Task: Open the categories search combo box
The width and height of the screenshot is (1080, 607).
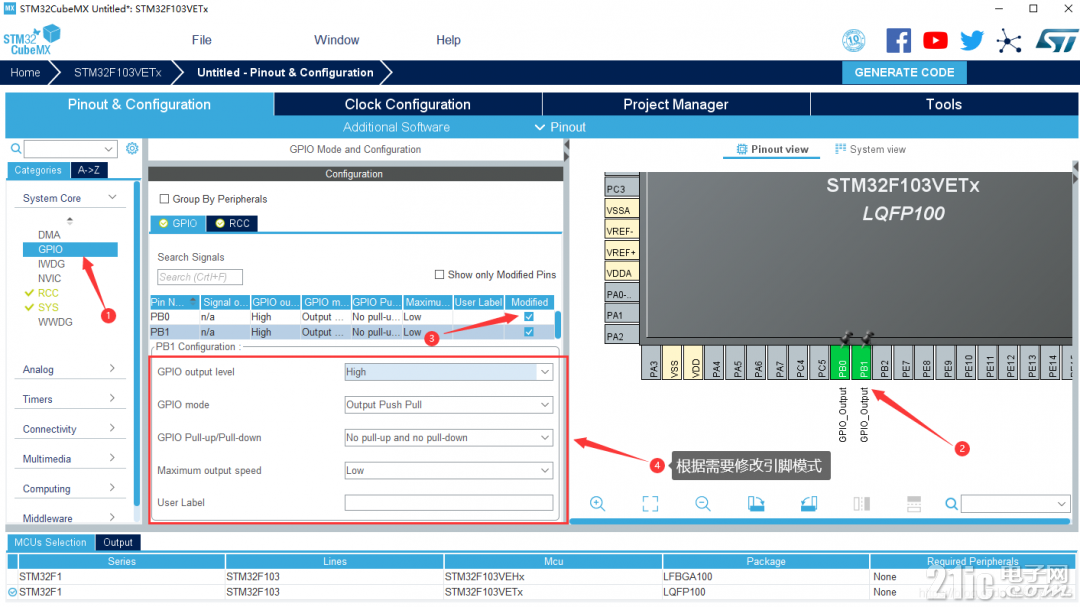Action: point(70,149)
